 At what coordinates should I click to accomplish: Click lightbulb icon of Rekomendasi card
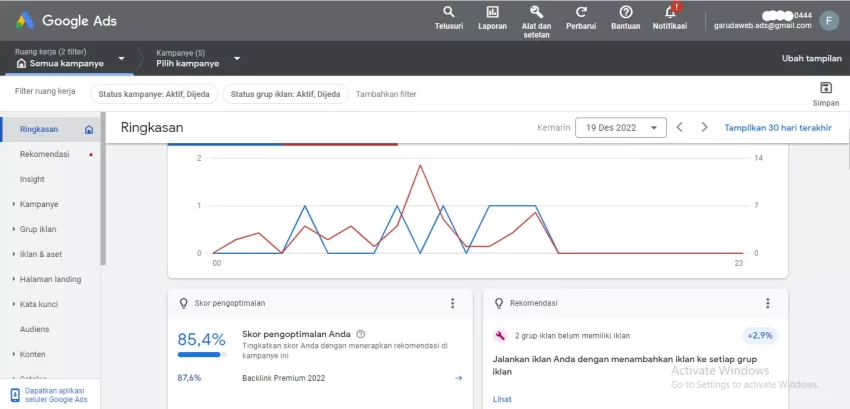499,303
